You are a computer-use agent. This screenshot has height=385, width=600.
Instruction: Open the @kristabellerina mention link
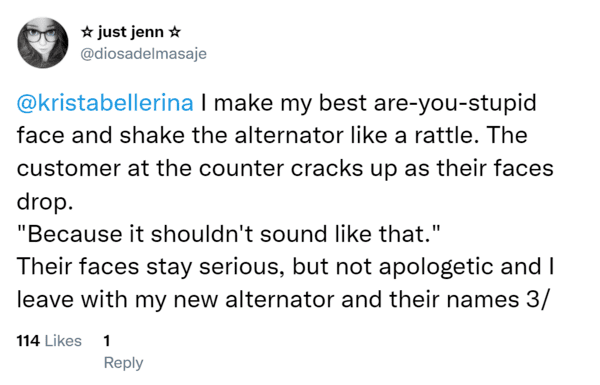coord(105,103)
